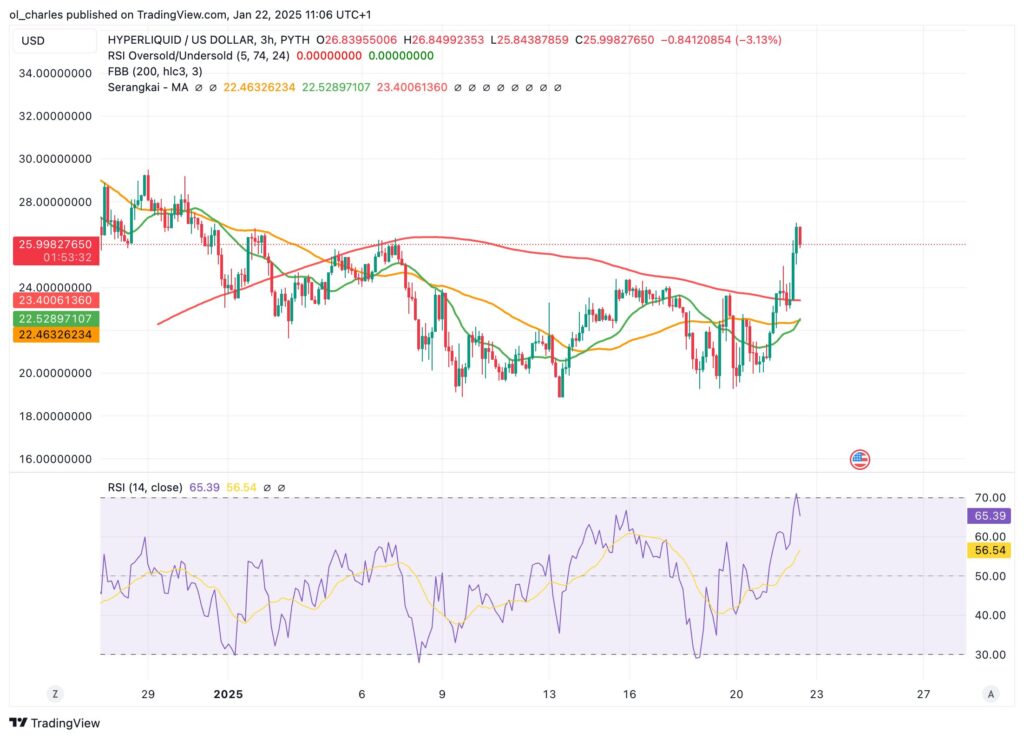Click the 2025 label on the time axis

point(228,692)
